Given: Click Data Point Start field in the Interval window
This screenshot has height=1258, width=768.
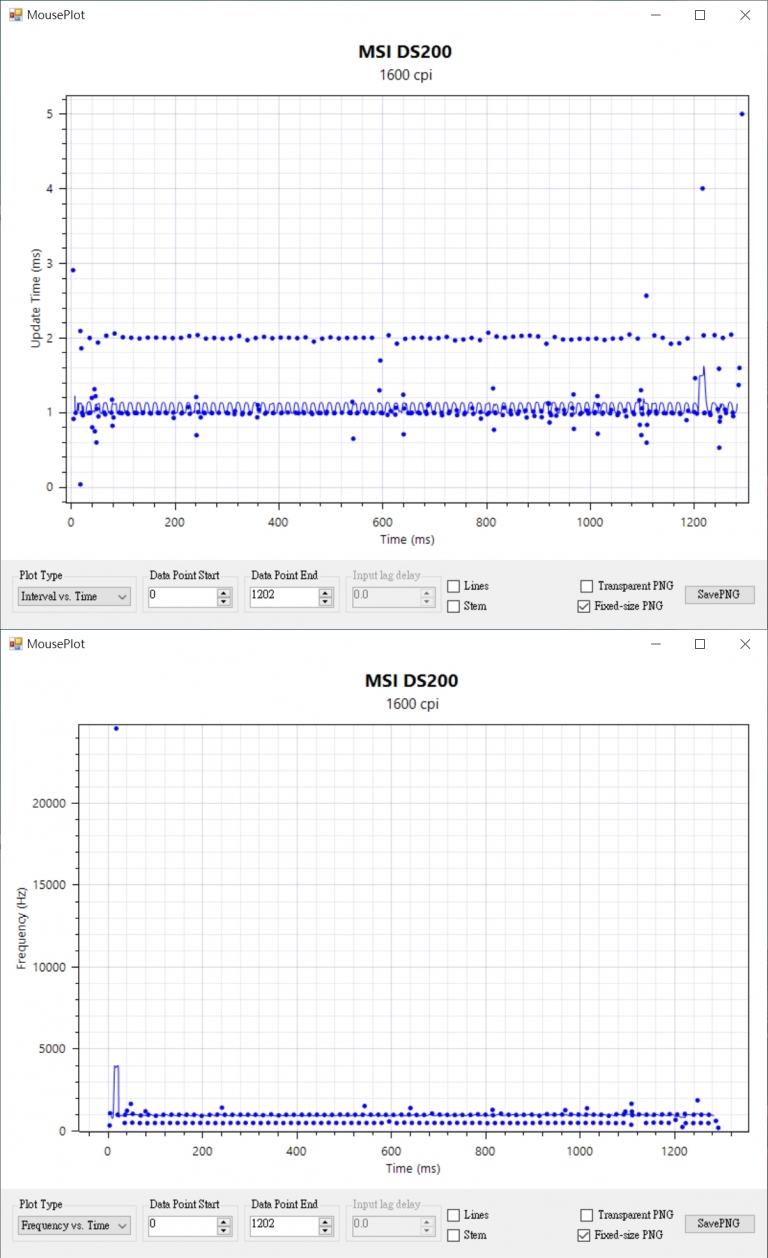Looking at the screenshot, I should coord(182,596).
